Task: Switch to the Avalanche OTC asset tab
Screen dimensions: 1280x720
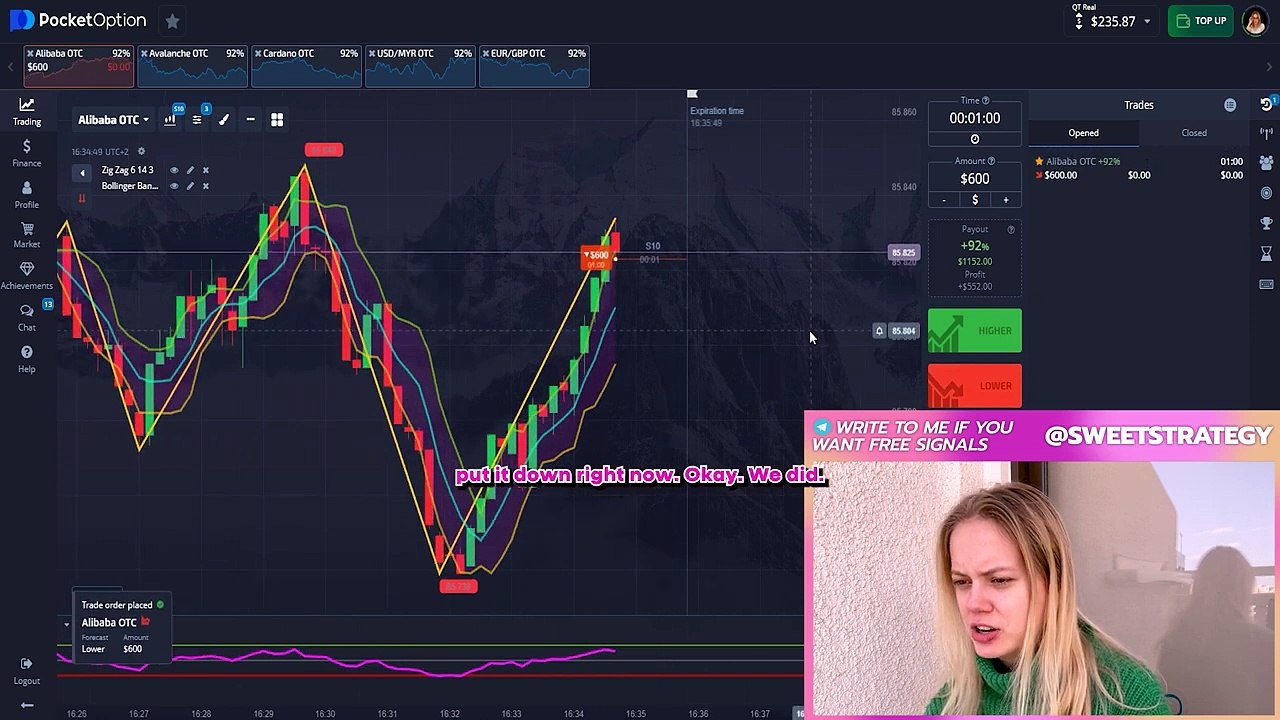Action: click(x=193, y=66)
